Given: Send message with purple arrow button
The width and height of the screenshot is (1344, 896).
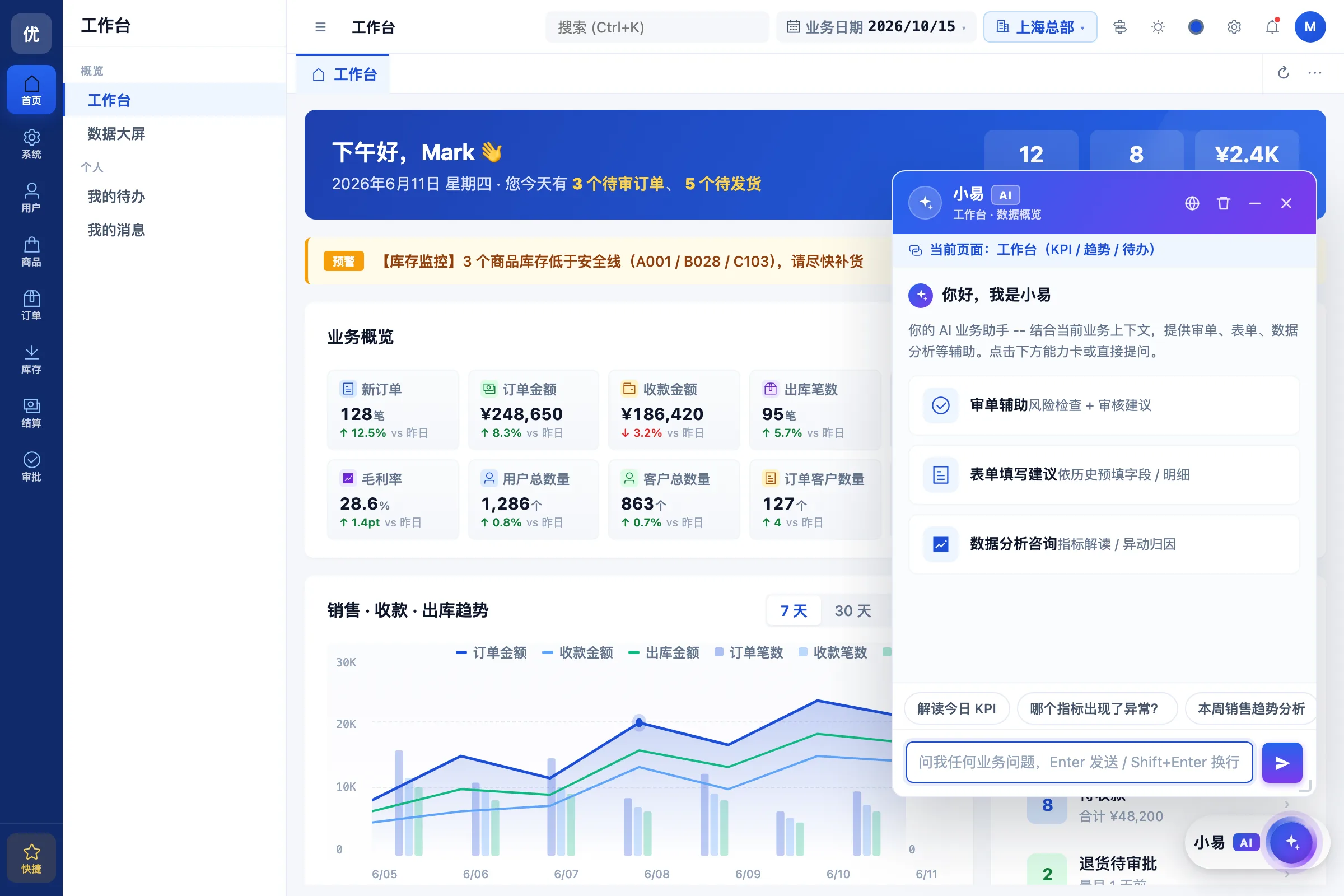Looking at the screenshot, I should [1282, 763].
